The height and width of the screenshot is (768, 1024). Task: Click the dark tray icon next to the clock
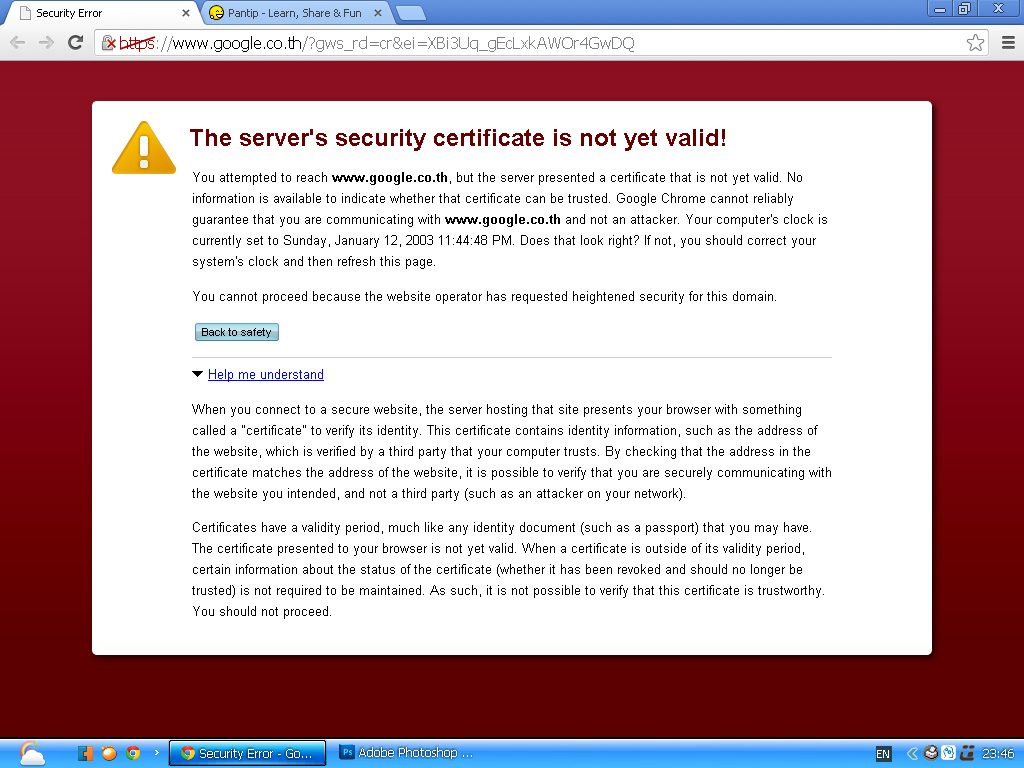(967, 753)
